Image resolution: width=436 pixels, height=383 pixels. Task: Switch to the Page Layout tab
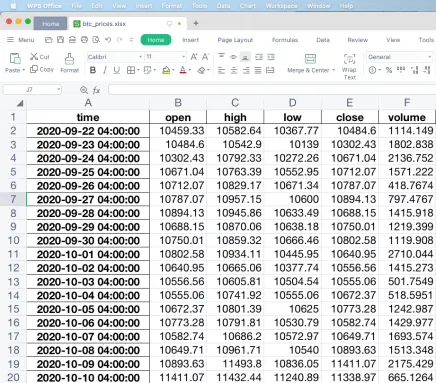click(x=235, y=40)
